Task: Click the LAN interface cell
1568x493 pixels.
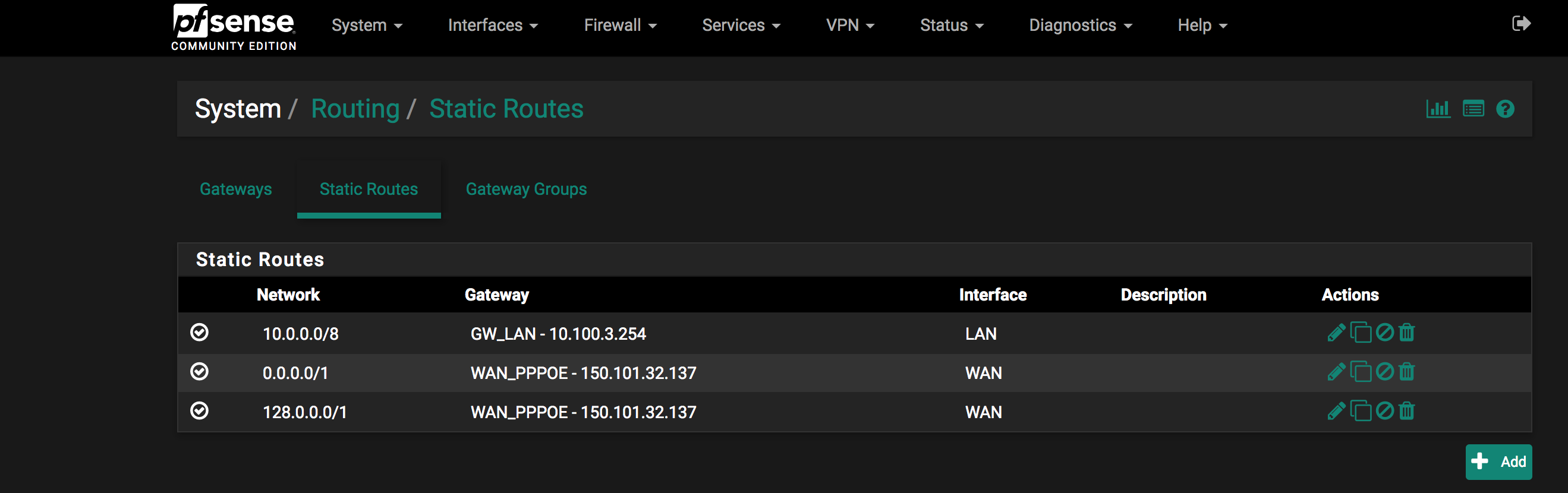Action: (981, 334)
